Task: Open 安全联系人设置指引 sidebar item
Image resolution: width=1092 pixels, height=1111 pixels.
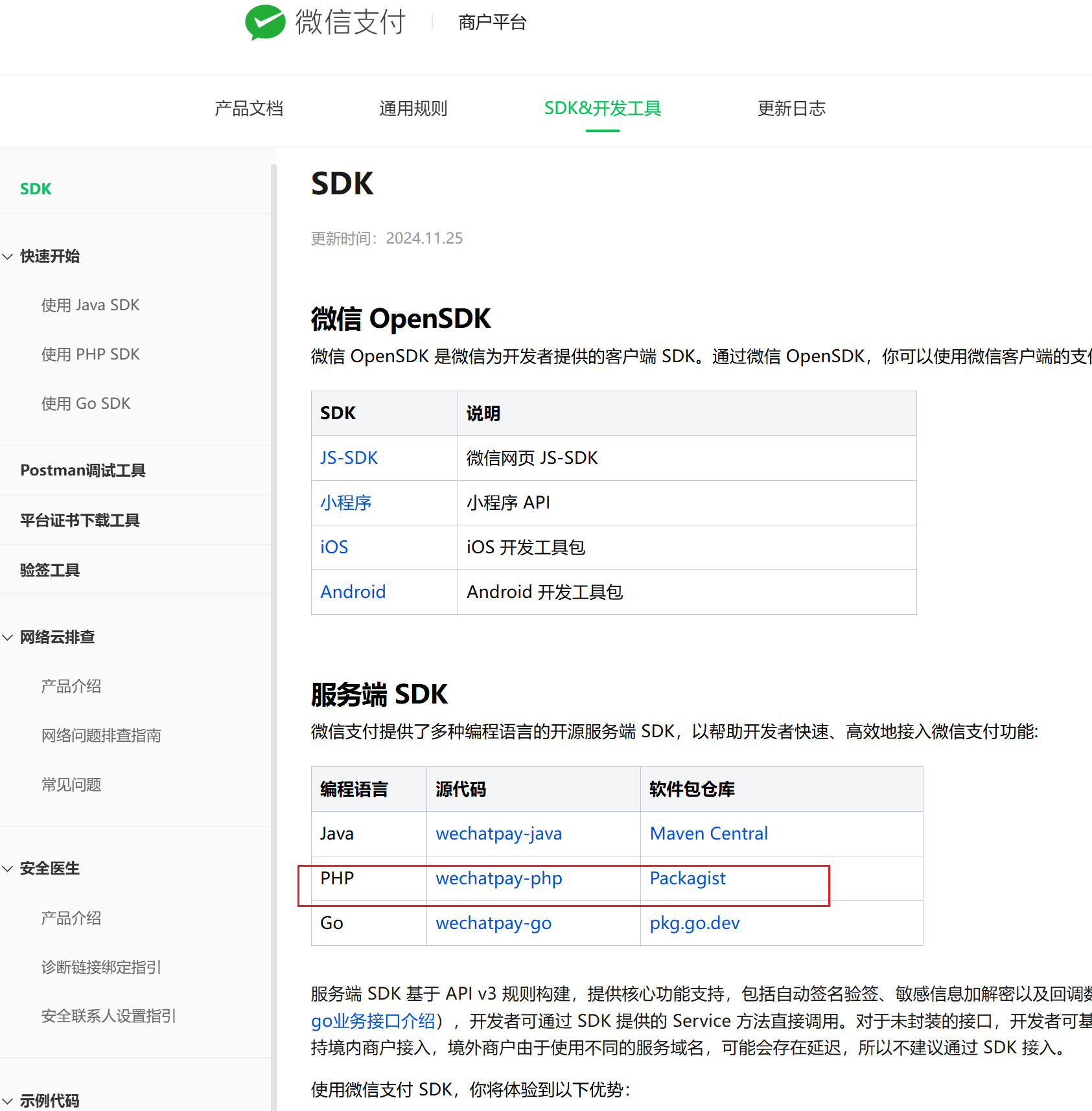Action: (109, 1016)
